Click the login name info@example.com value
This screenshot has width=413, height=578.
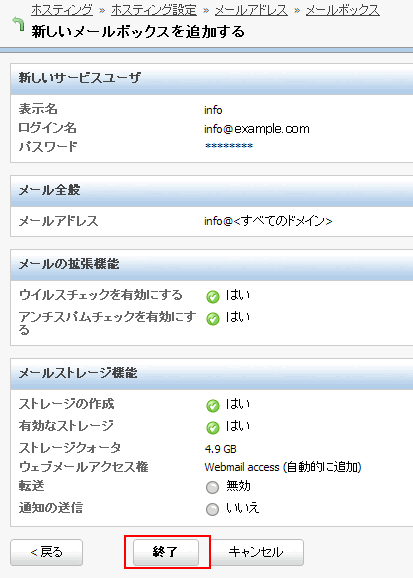coord(257,129)
